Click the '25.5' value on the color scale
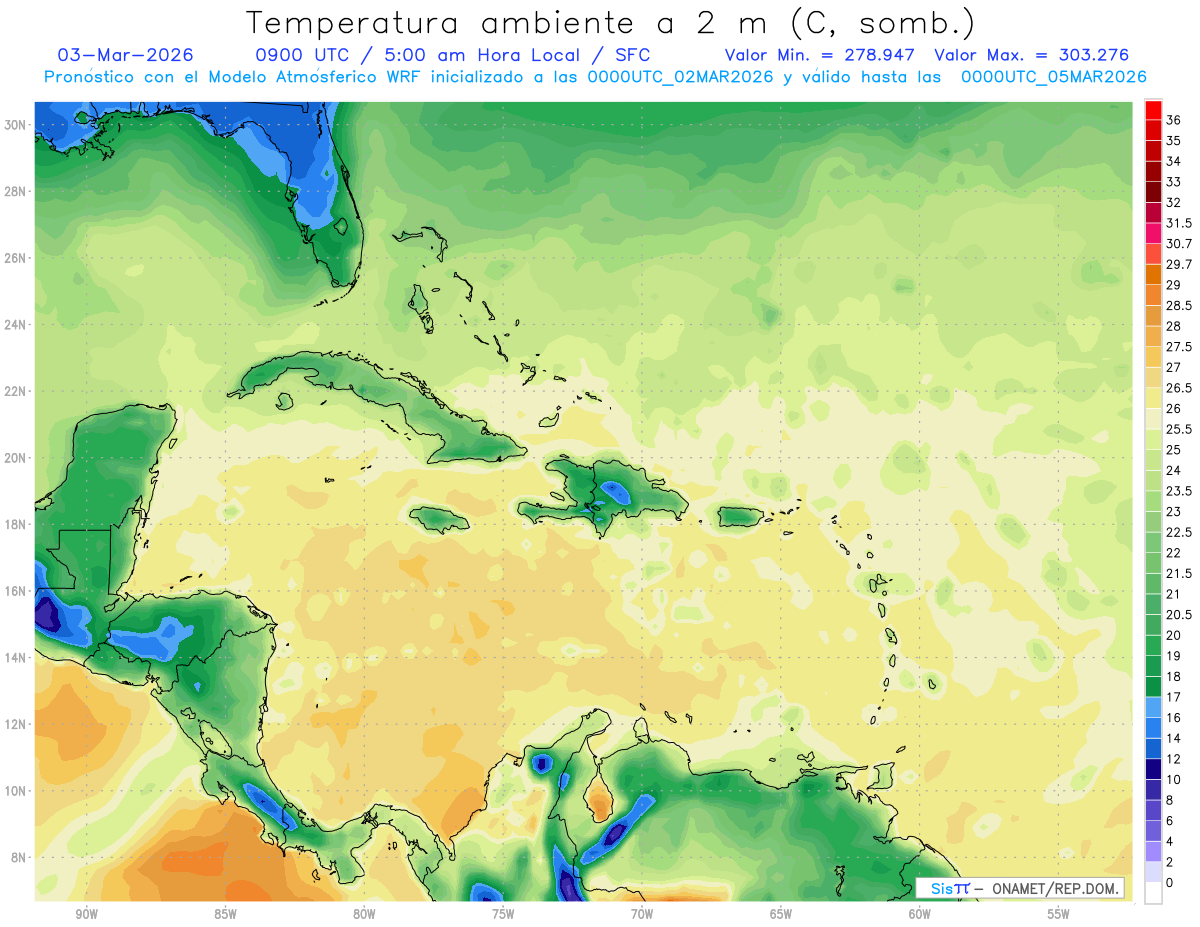Viewport: 1200px width, 927px height. tap(1178, 429)
